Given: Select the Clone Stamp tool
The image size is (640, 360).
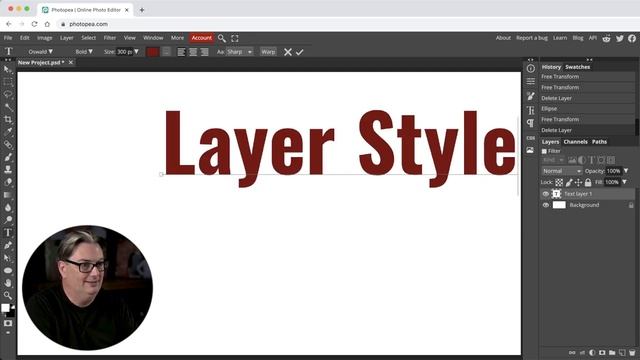Looking at the screenshot, I should 8,169.
